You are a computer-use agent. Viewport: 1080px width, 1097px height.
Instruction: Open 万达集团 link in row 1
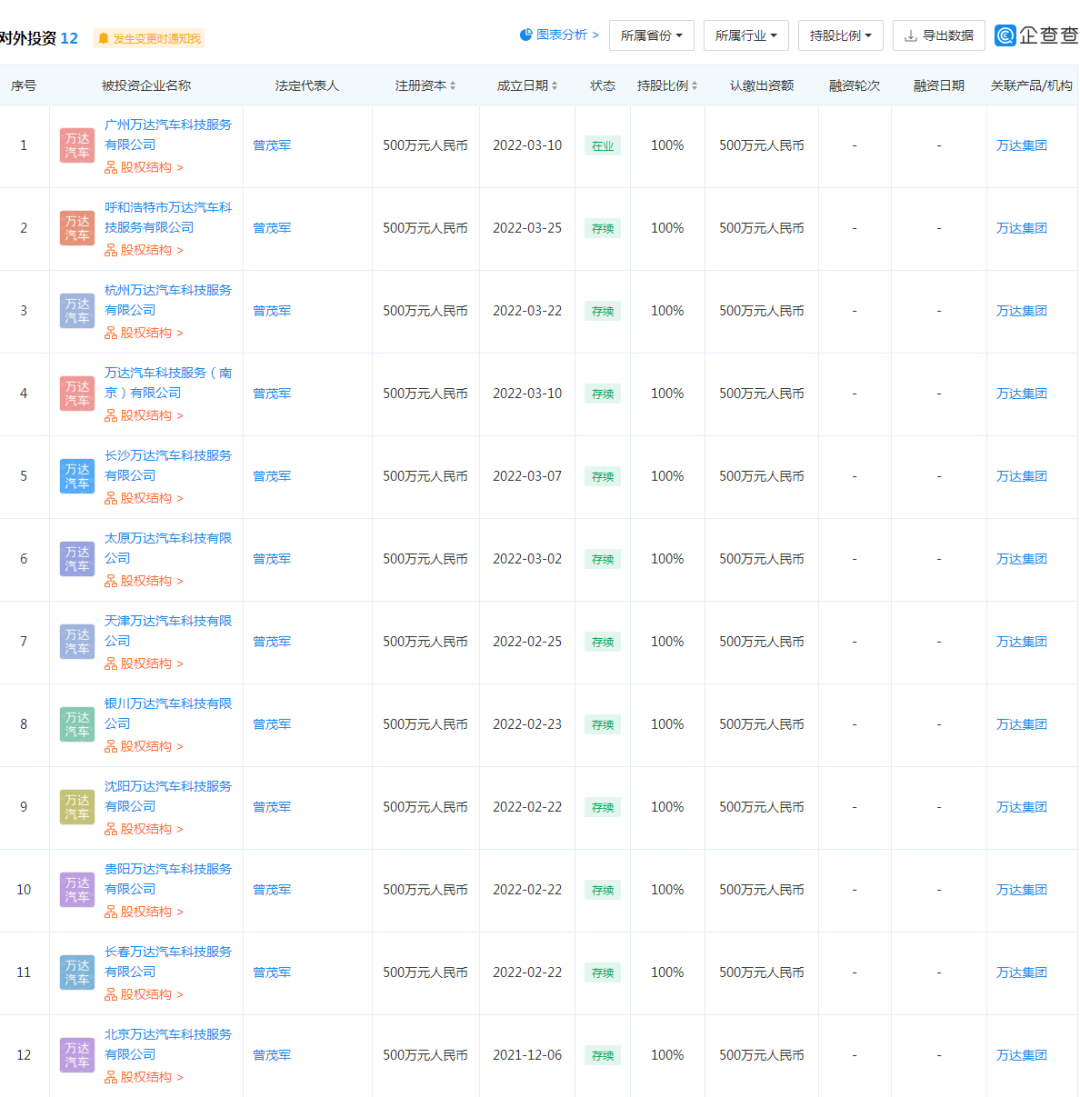click(x=1021, y=146)
